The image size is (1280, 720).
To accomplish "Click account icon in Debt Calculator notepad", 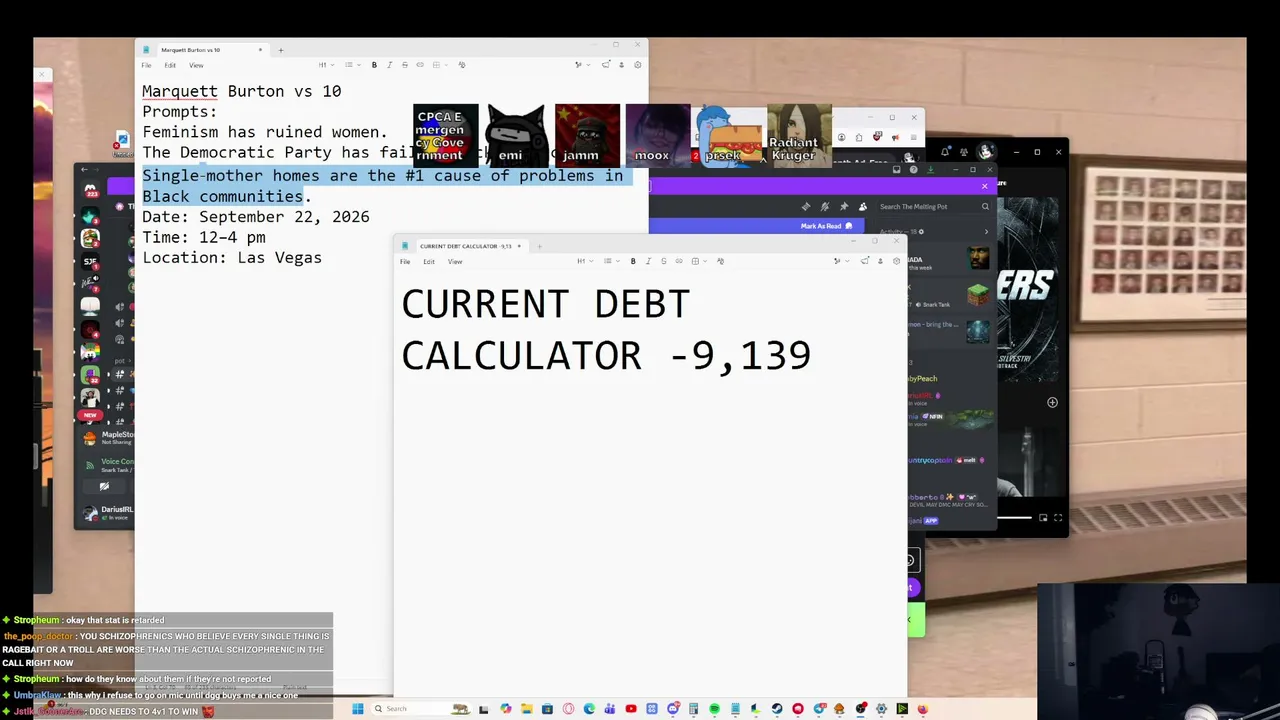I will pos(880,261).
